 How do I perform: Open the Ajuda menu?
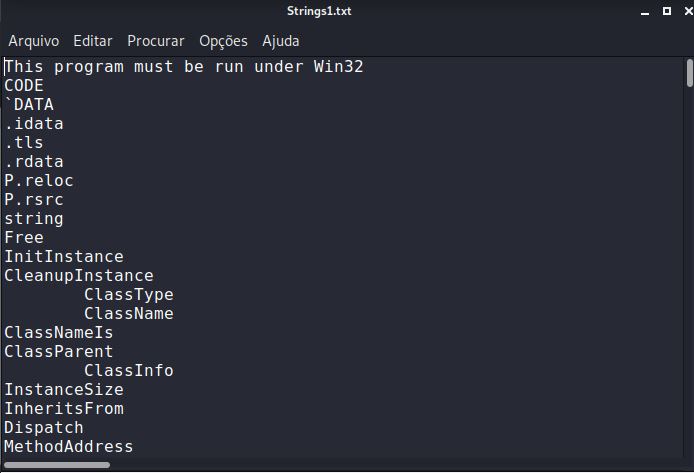tap(281, 41)
